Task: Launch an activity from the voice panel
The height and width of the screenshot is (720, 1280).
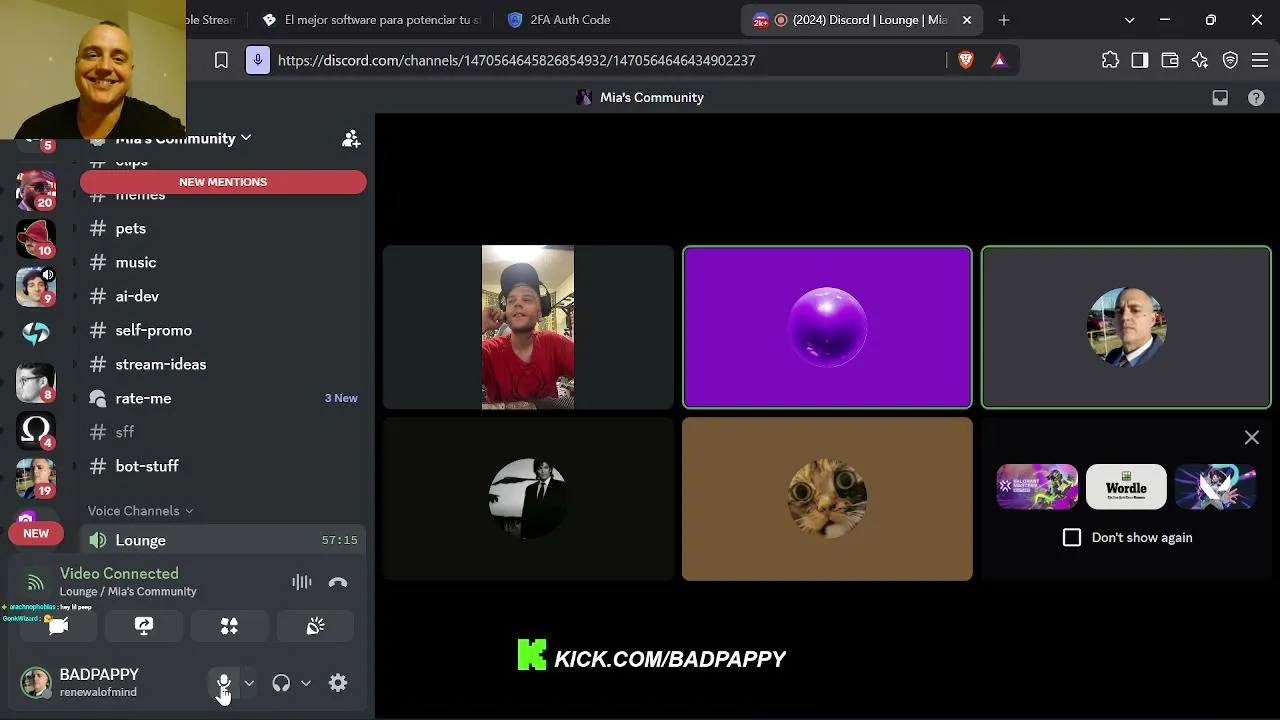Action: (x=229, y=626)
